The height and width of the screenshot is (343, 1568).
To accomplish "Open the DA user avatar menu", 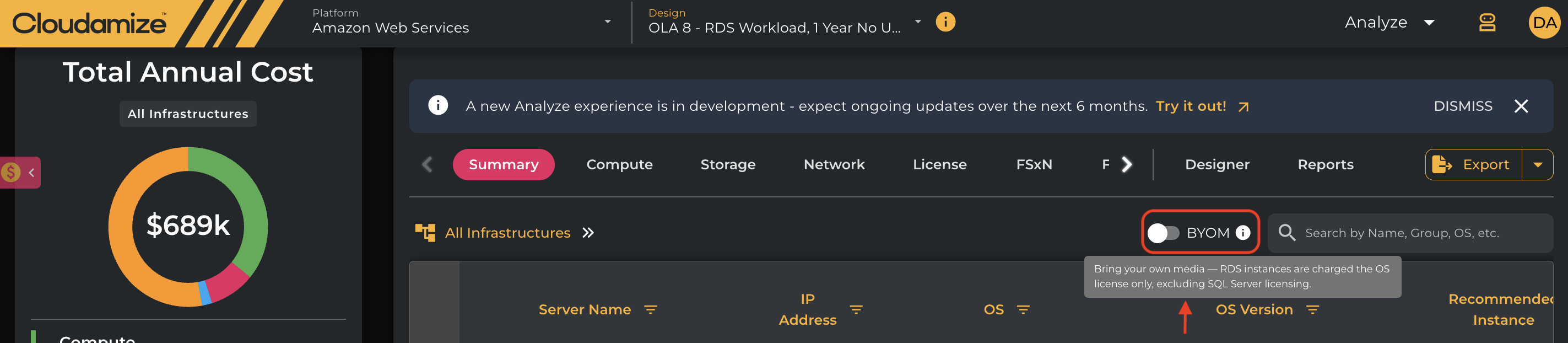I will coord(1544,23).
